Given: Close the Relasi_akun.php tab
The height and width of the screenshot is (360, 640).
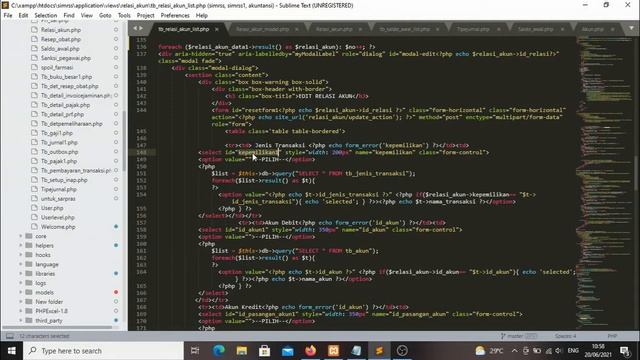Looking at the screenshot, I should 360,29.
